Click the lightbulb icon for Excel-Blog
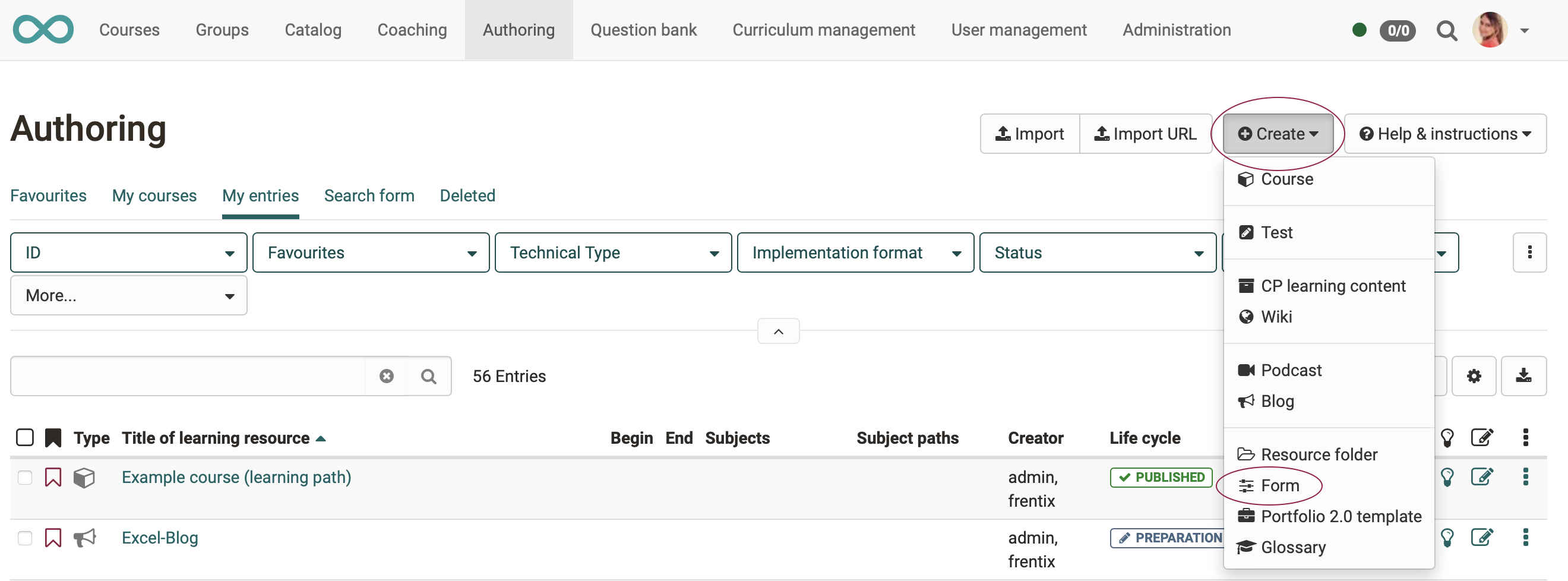 click(x=1448, y=538)
